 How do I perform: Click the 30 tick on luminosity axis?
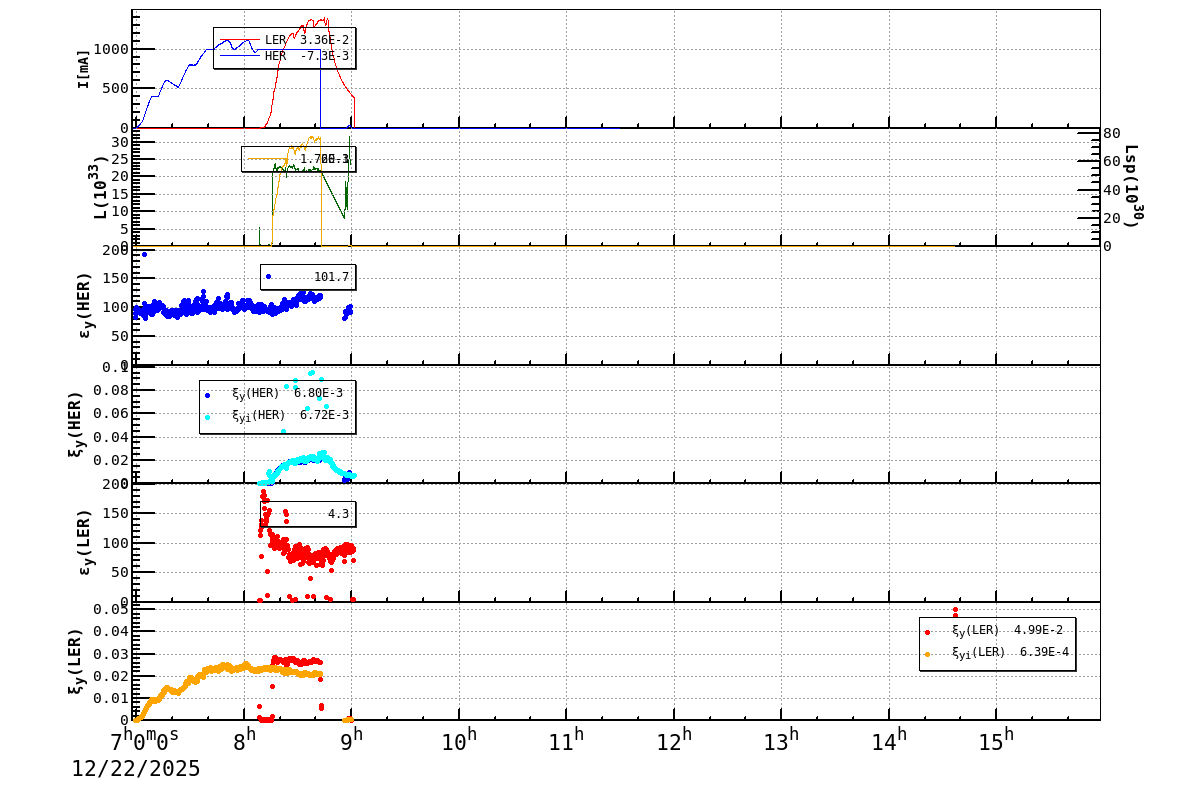pos(120,141)
